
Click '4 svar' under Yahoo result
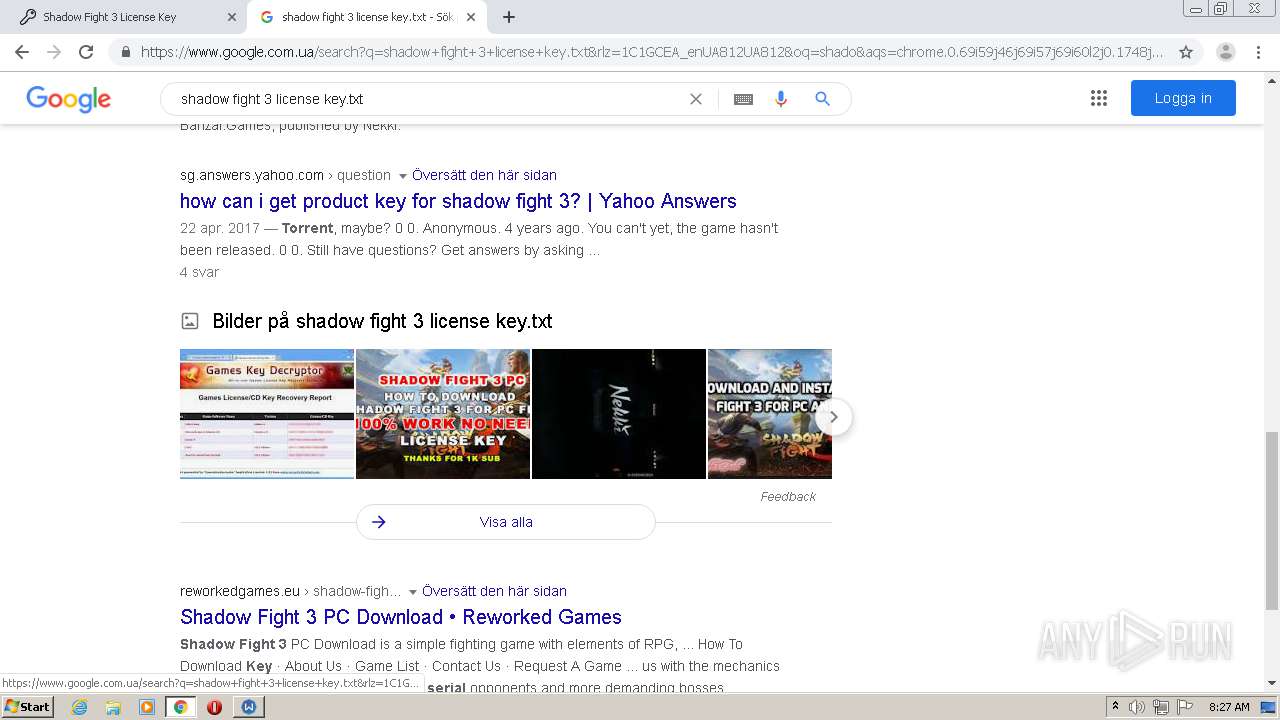pyautogui.click(x=199, y=272)
